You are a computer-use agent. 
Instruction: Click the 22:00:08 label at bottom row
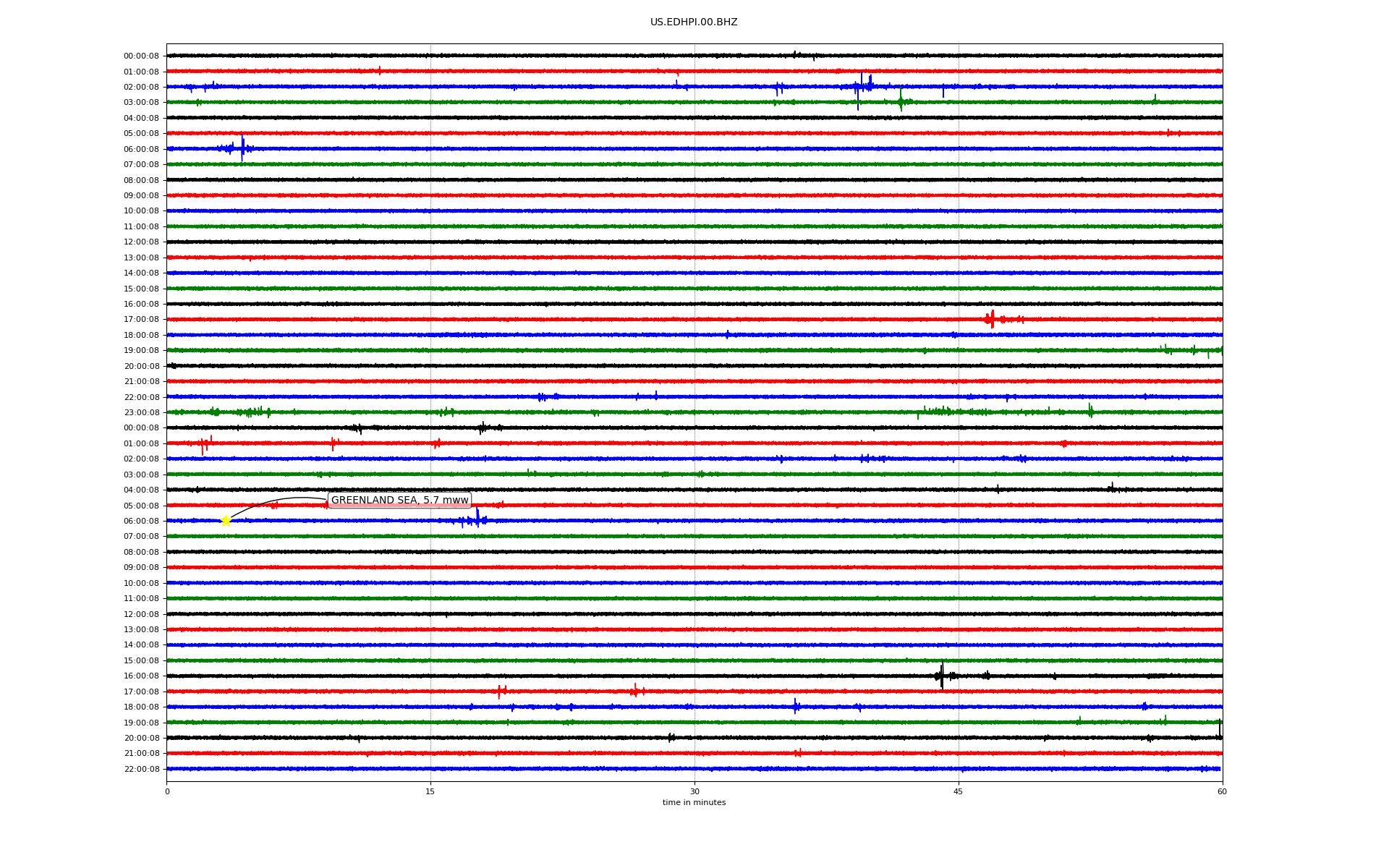141,770
